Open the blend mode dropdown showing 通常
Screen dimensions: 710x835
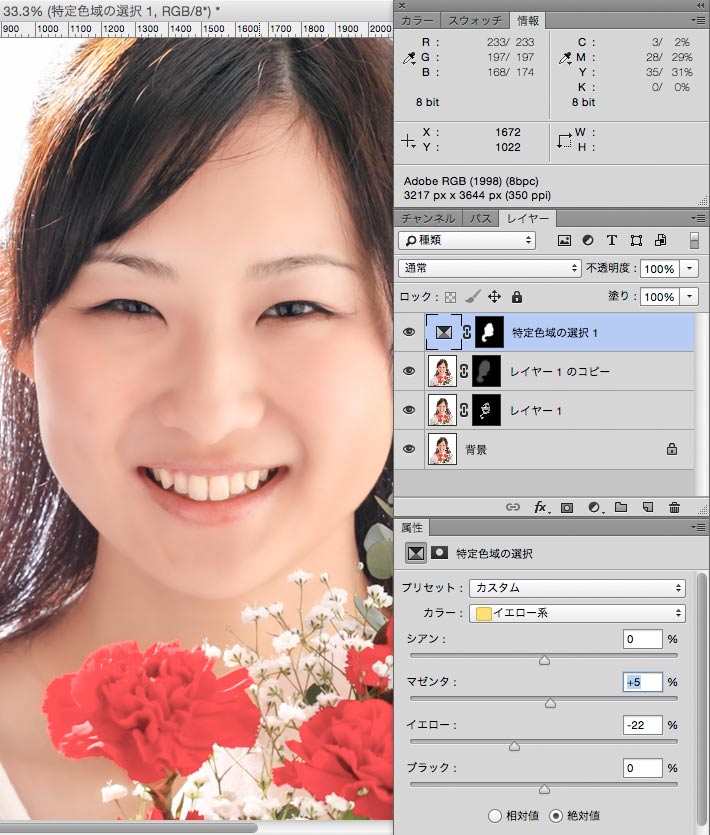pyautogui.click(x=489, y=269)
